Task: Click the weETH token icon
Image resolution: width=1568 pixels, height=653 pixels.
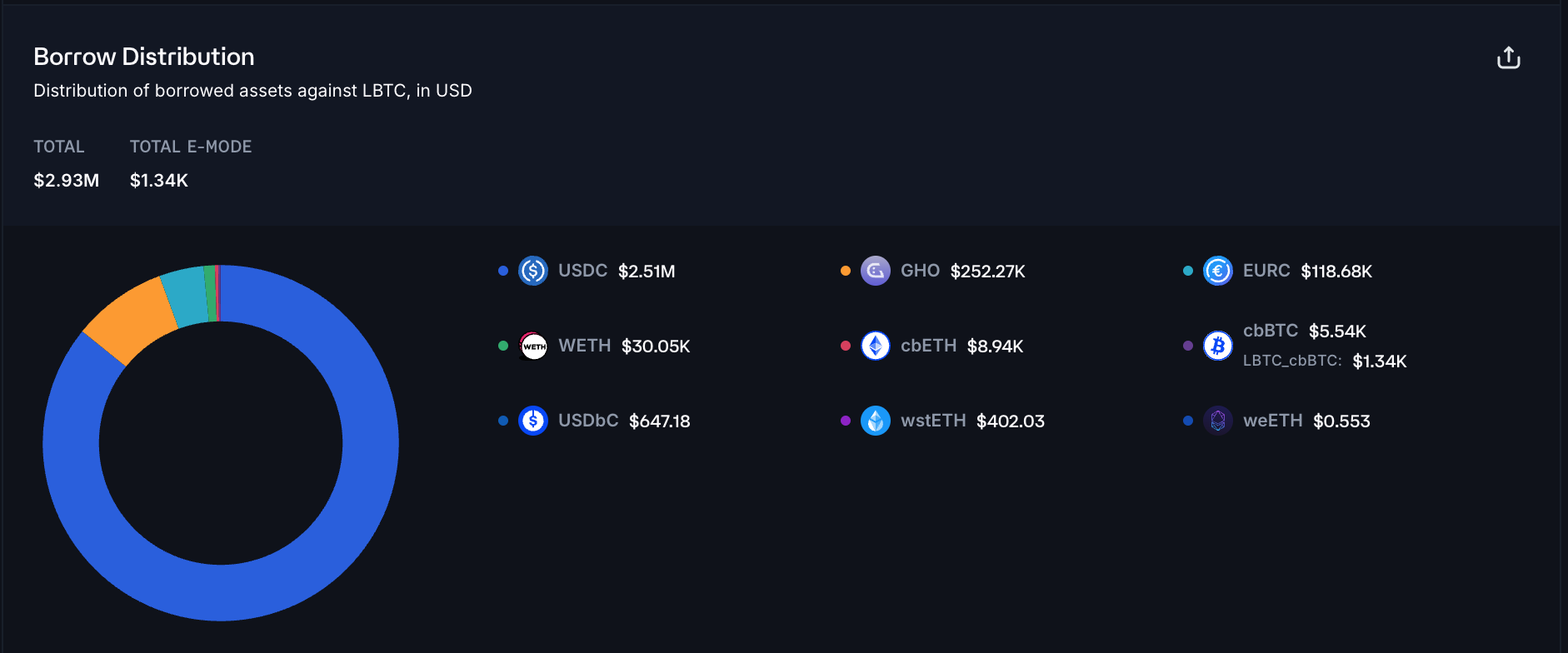Action: click(x=1217, y=421)
